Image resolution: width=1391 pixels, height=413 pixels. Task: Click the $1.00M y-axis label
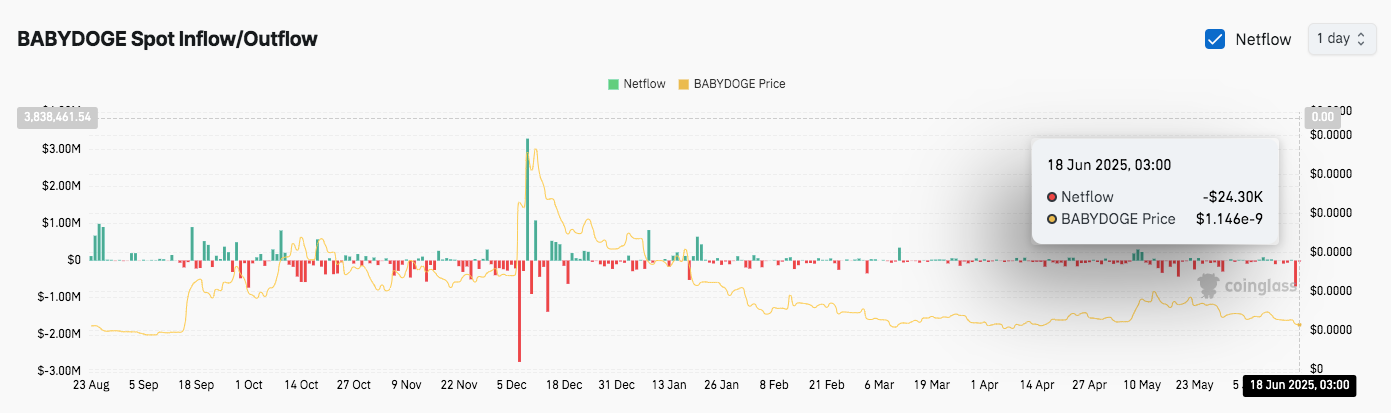[64, 223]
